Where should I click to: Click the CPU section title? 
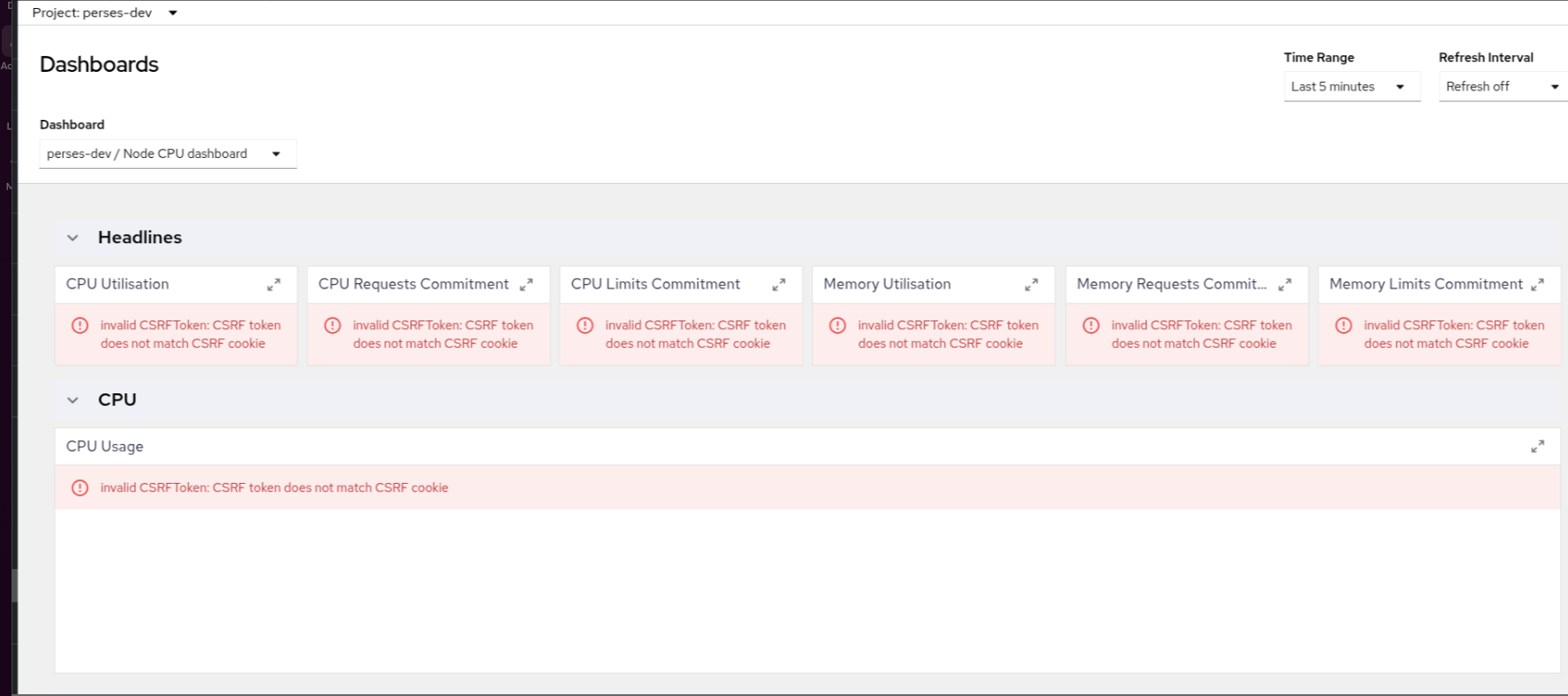117,399
